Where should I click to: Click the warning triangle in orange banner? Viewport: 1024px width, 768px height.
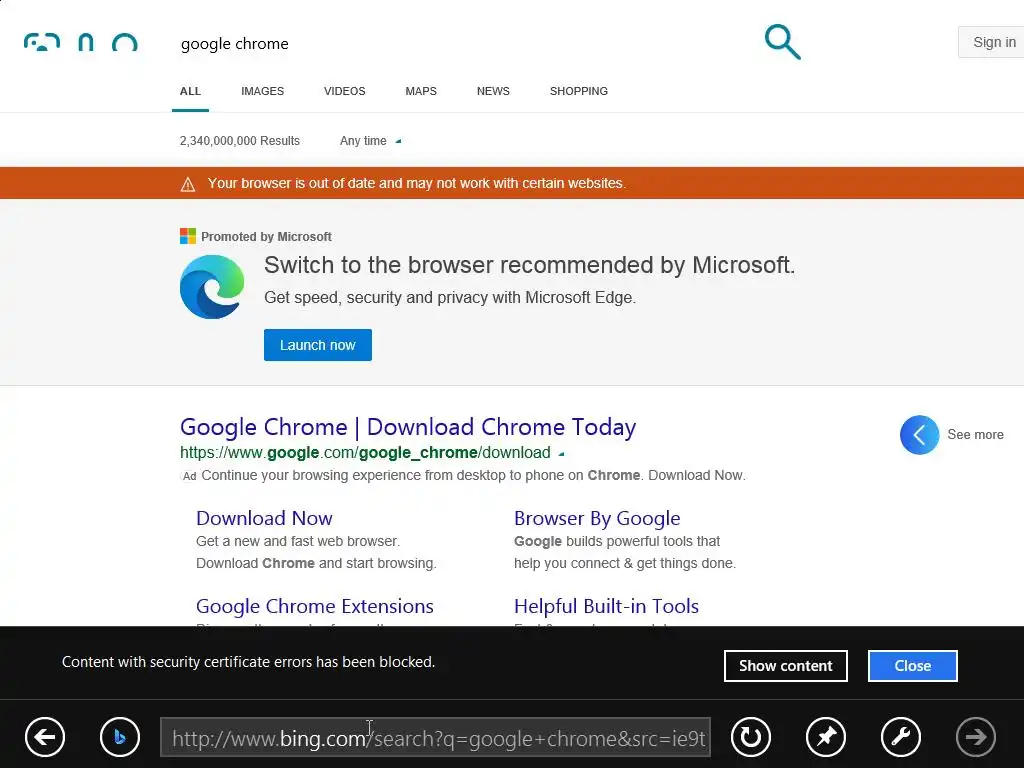pos(188,184)
